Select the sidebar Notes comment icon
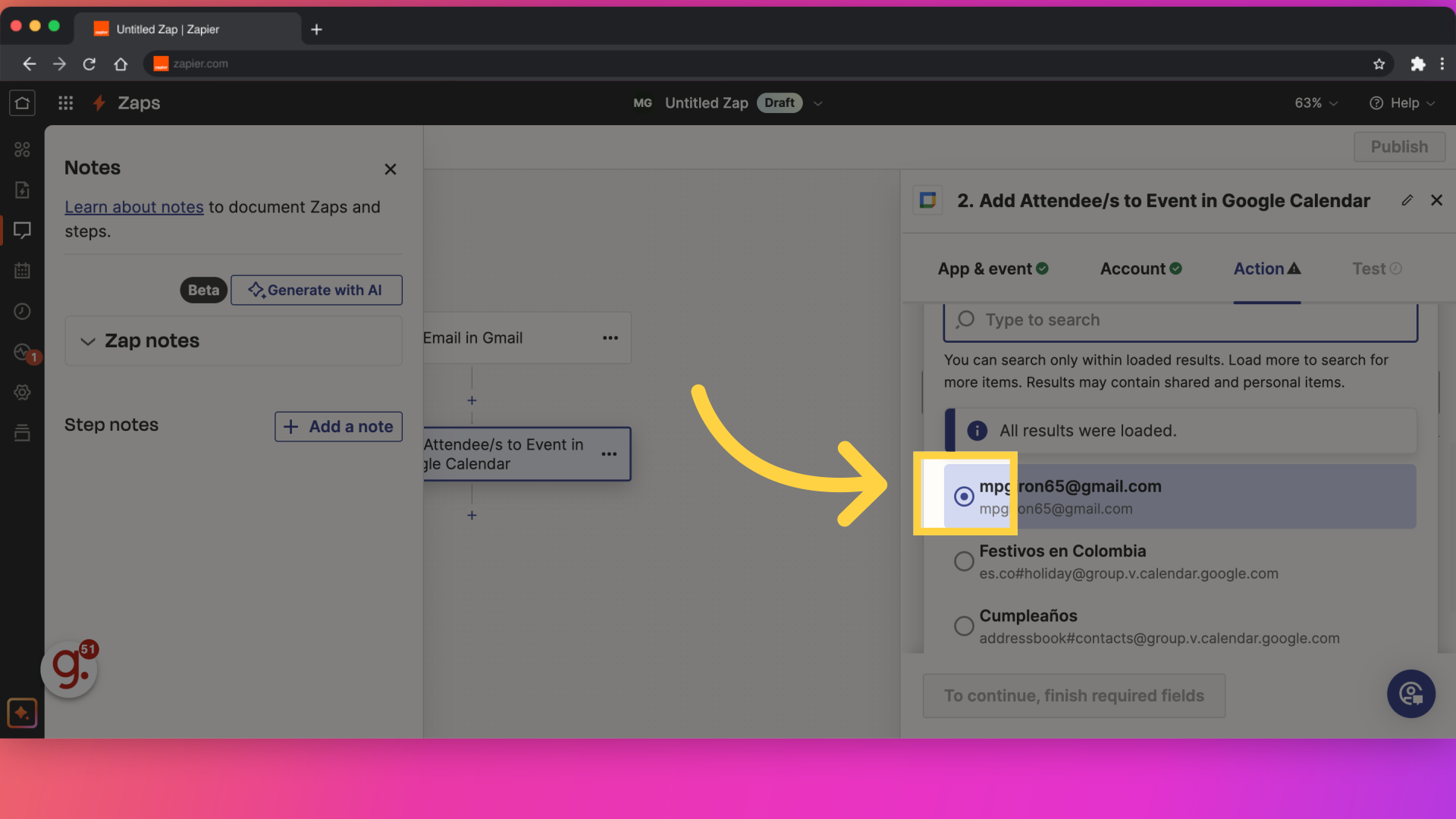Screen dimensions: 1456x819 [22, 230]
